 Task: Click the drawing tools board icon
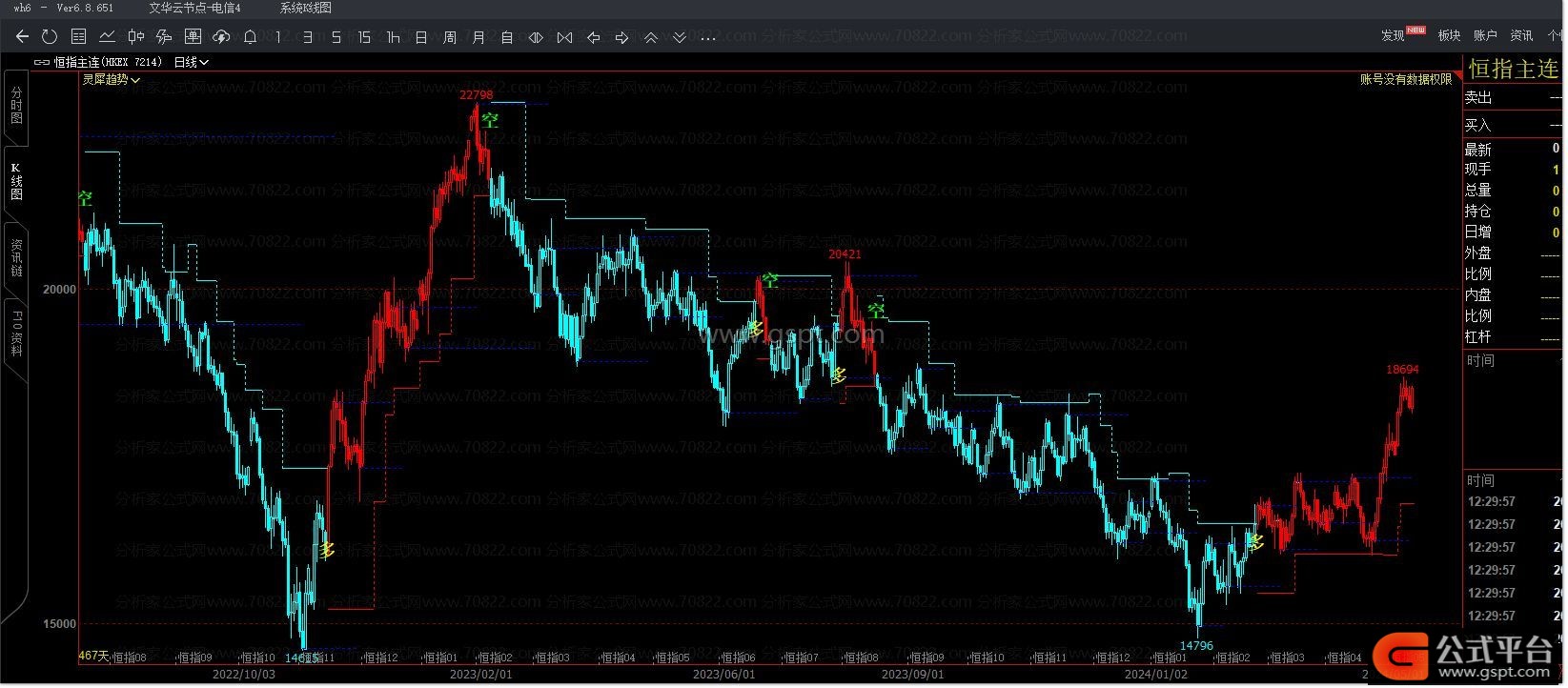pos(193,37)
